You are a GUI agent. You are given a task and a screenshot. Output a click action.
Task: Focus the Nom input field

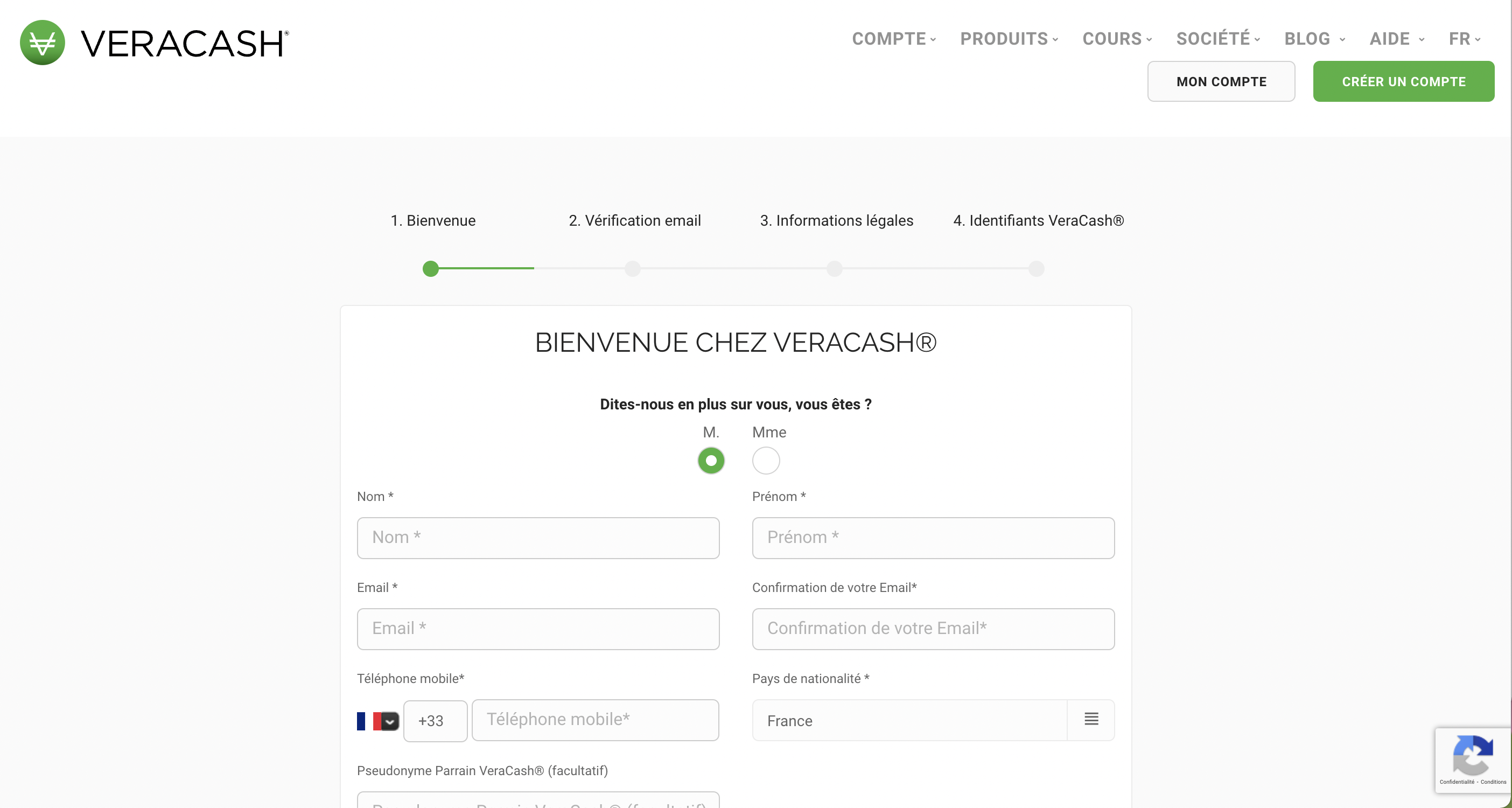537,538
